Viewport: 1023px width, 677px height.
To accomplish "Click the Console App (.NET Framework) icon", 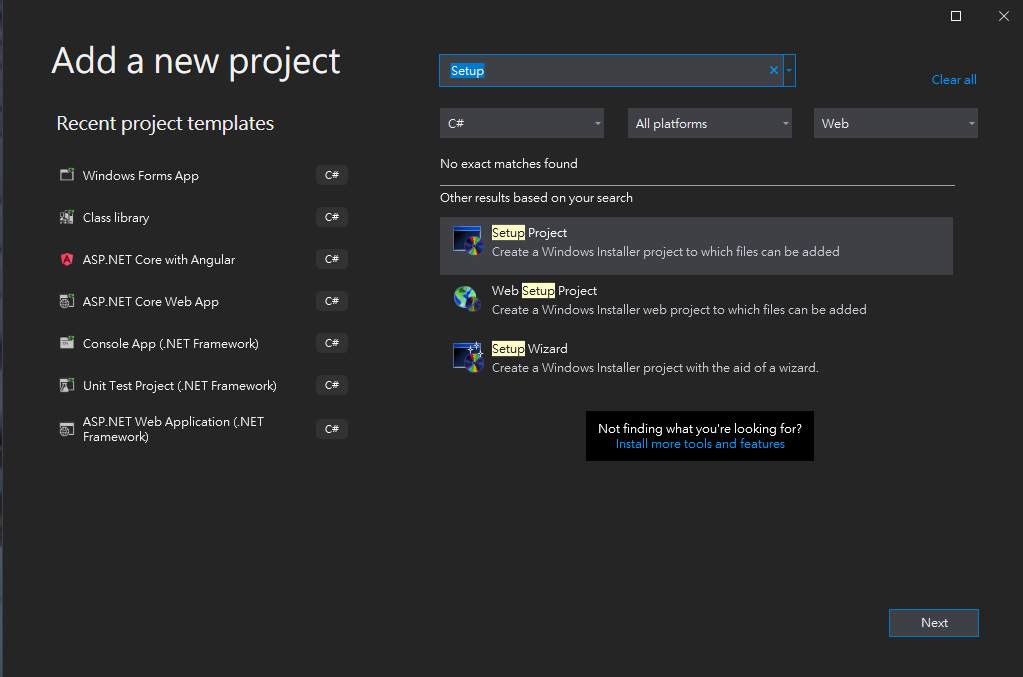I will tap(67, 343).
